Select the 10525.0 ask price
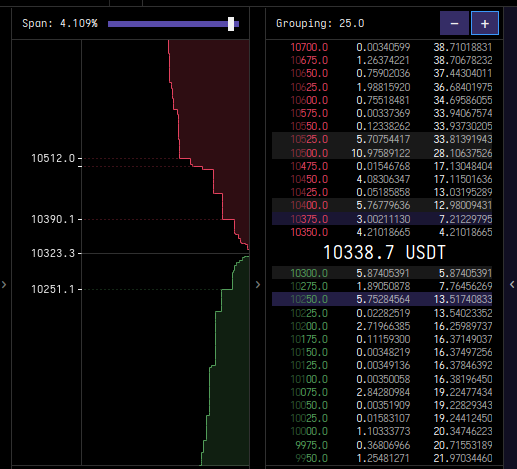Viewport: 517px width, 469px height. [x=309, y=139]
